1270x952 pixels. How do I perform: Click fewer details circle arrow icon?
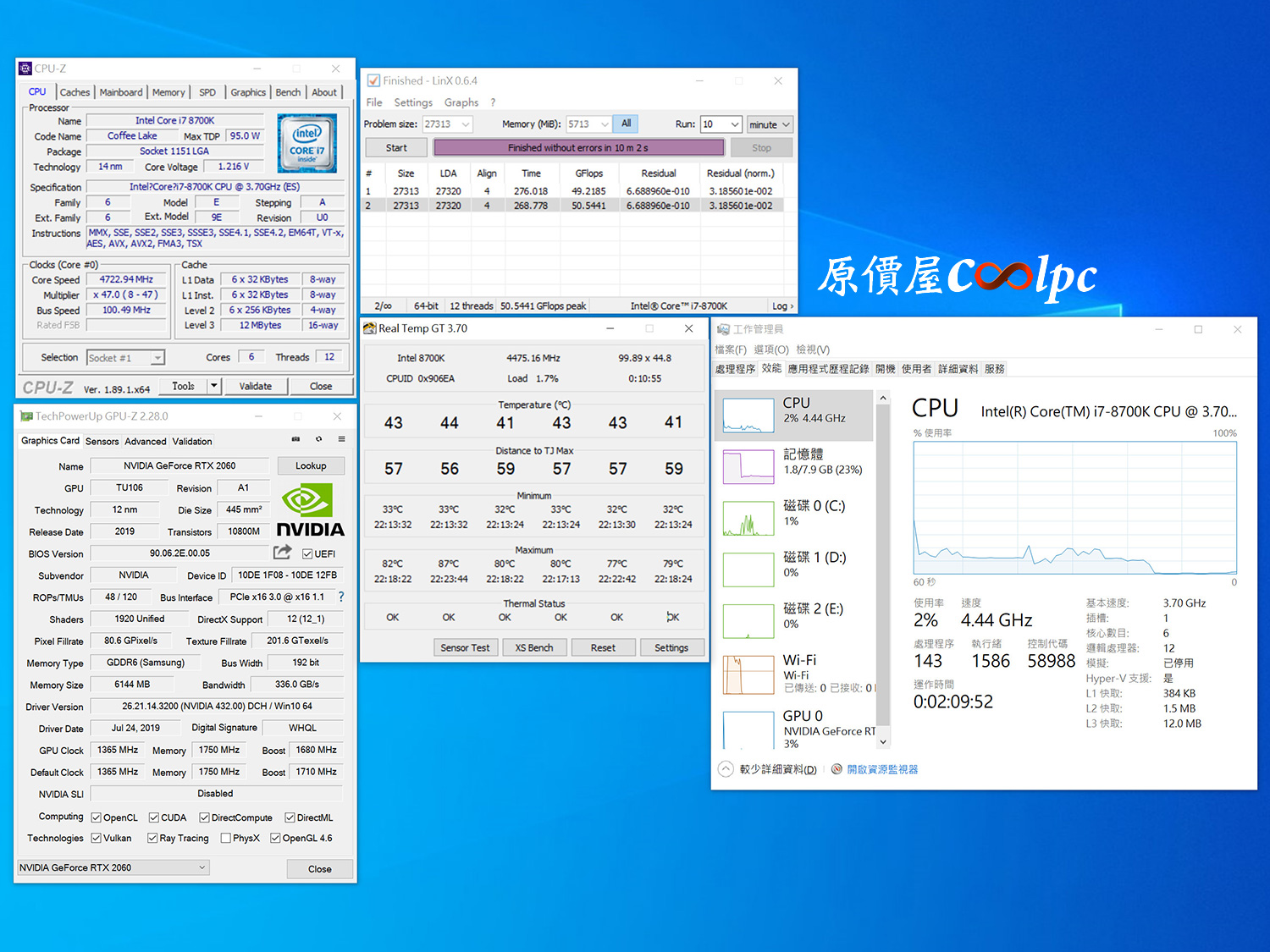pyautogui.click(x=726, y=769)
